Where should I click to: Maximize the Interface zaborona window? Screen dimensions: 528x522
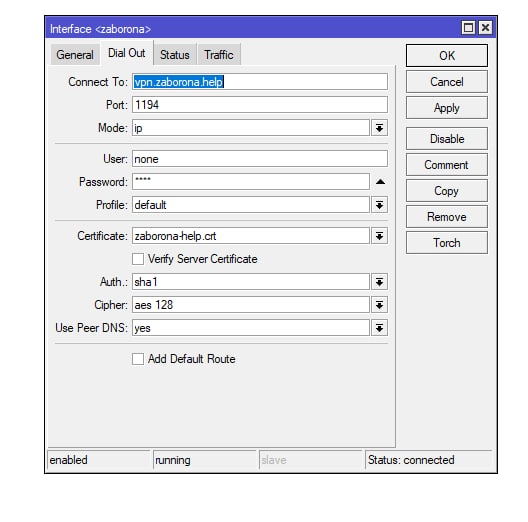pos(468,28)
